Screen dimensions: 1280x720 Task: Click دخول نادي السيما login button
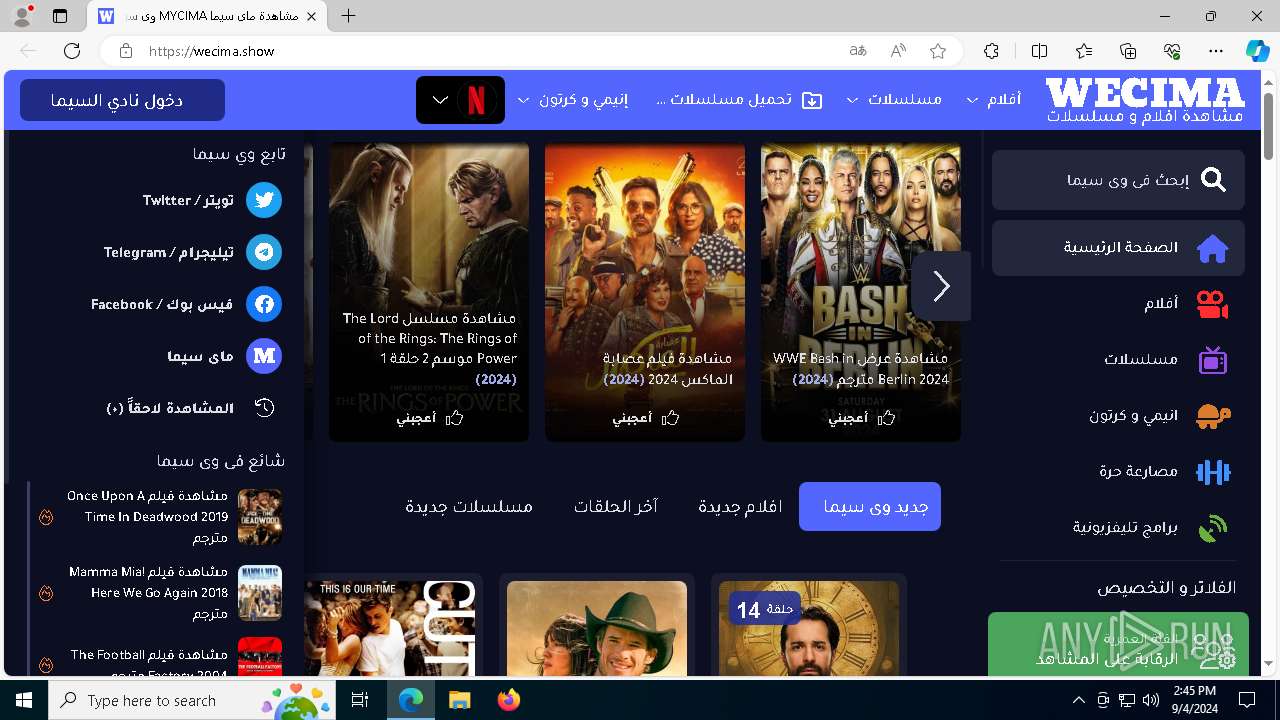coord(122,100)
